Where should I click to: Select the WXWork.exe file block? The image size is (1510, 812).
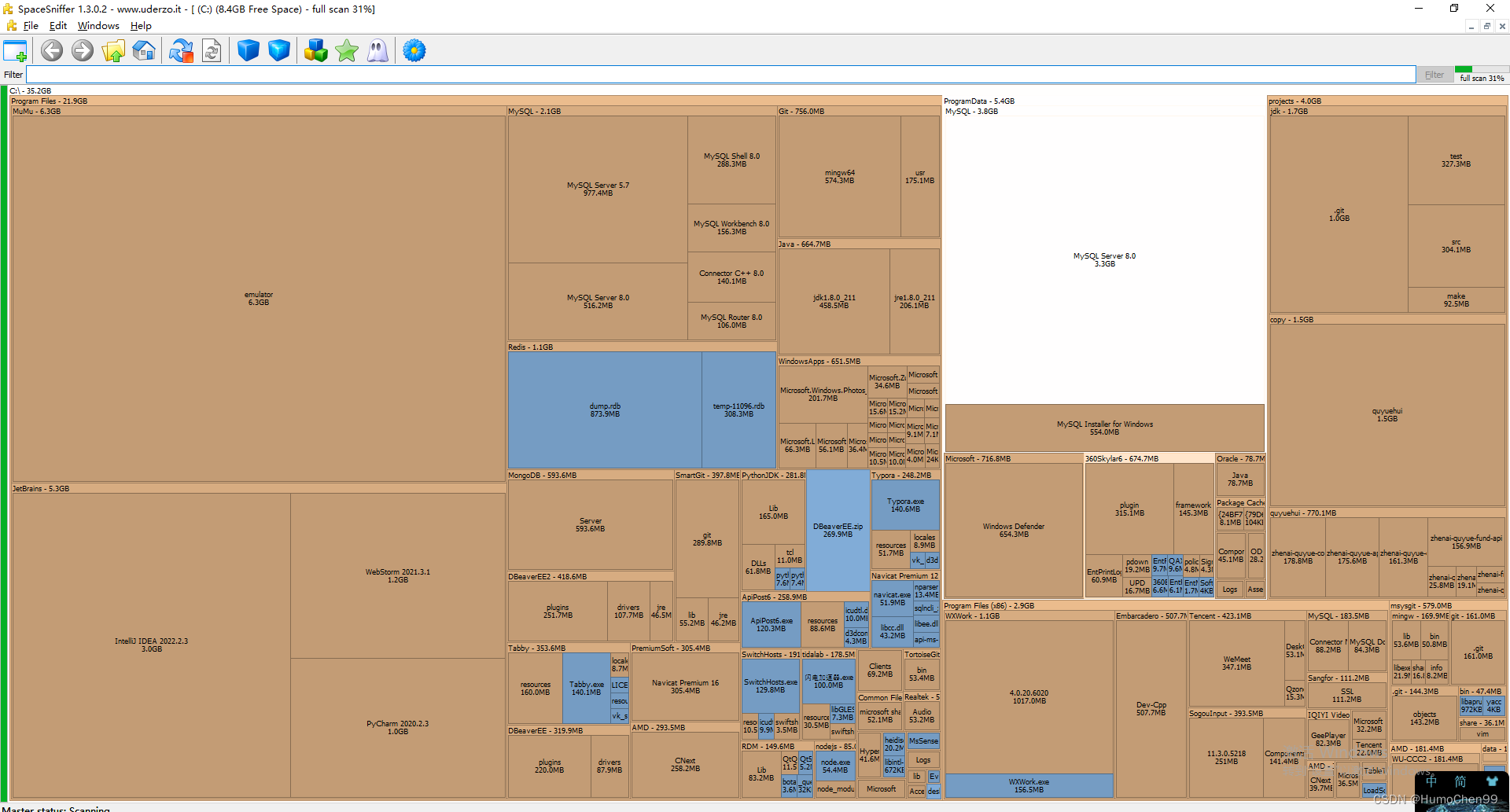(x=1029, y=786)
